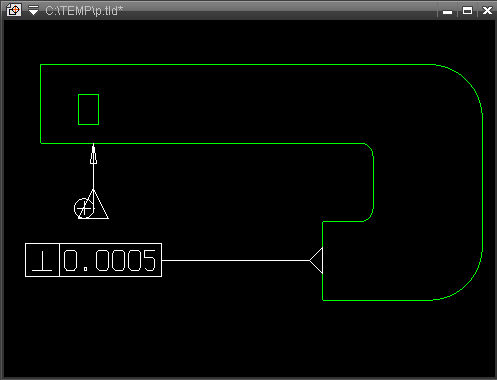The image size is (497, 380).
Task: Click the vertical line connecting arrow to datum
Action: pyautogui.click(x=93, y=177)
